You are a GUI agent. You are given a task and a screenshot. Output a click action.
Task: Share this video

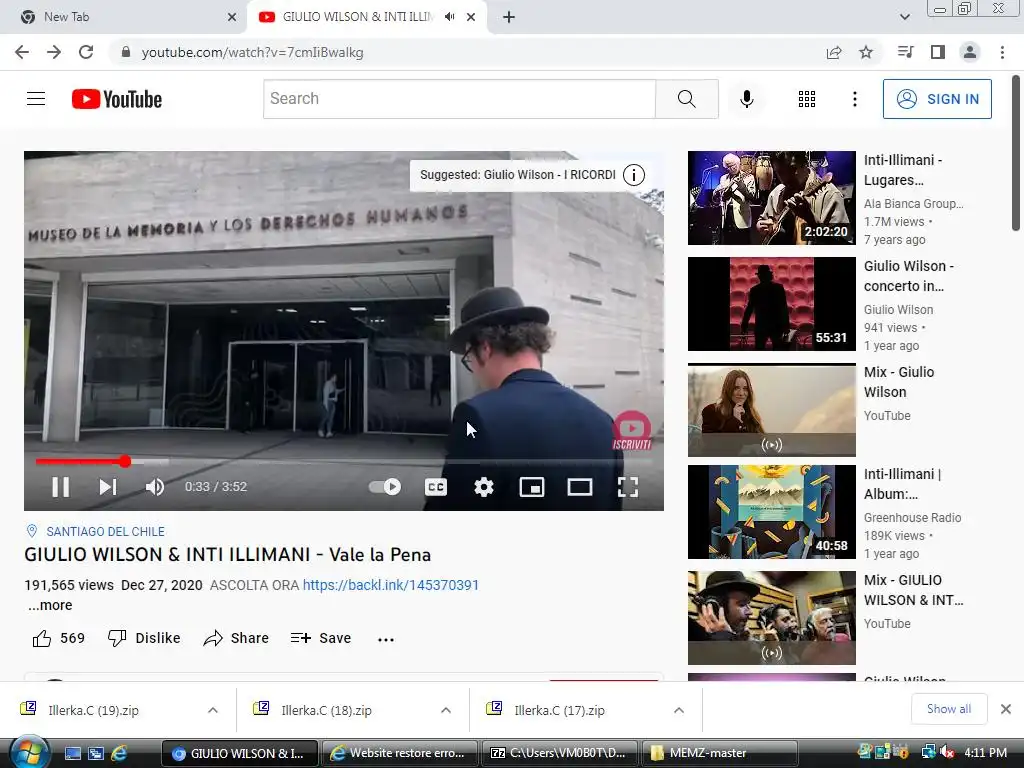pos(236,638)
